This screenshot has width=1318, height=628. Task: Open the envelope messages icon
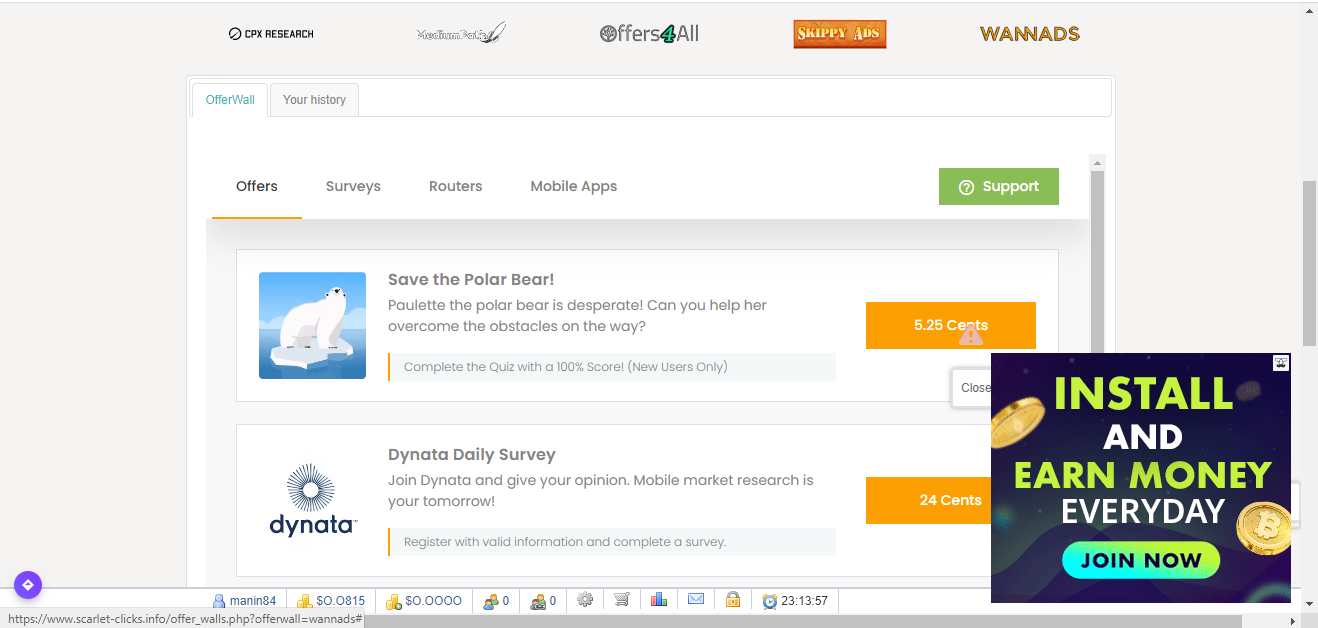point(696,600)
